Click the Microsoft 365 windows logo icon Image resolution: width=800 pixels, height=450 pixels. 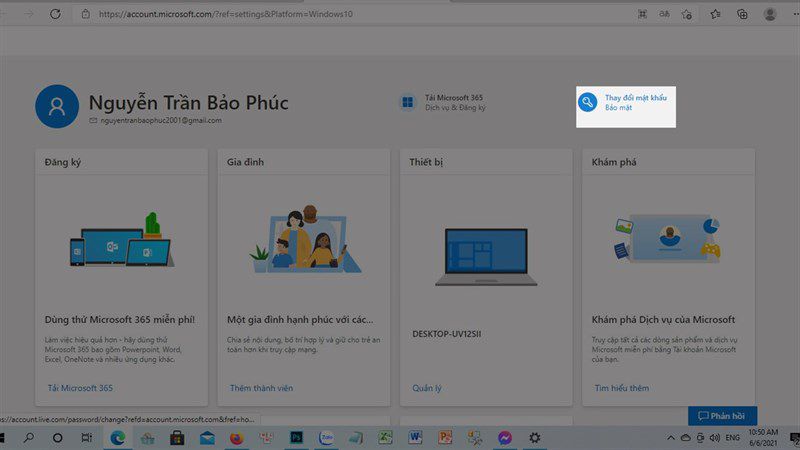[x=408, y=102]
